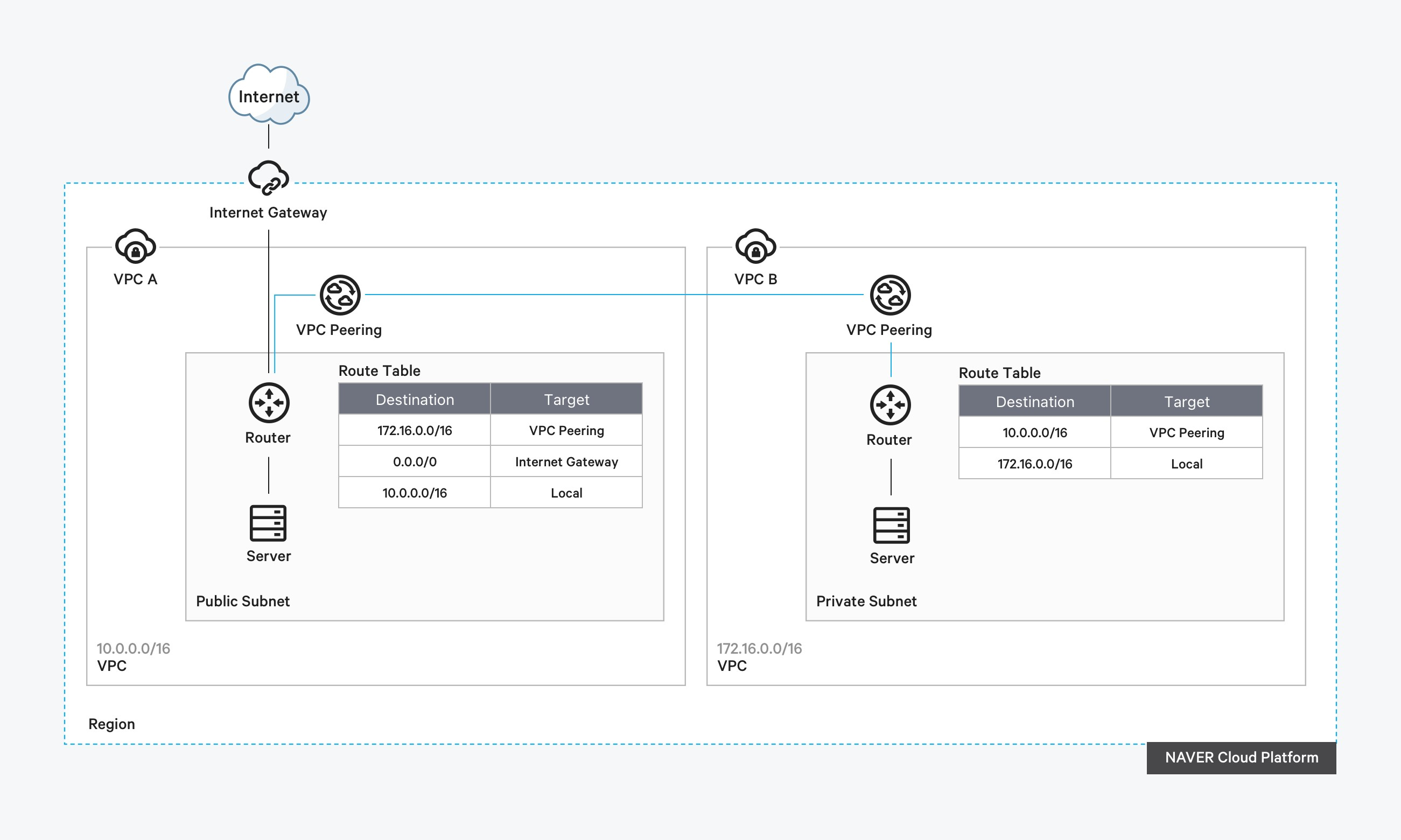Screen dimensions: 1401x840
Task: Click the Internet Gateway target cell
Action: click(x=566, y=461)
